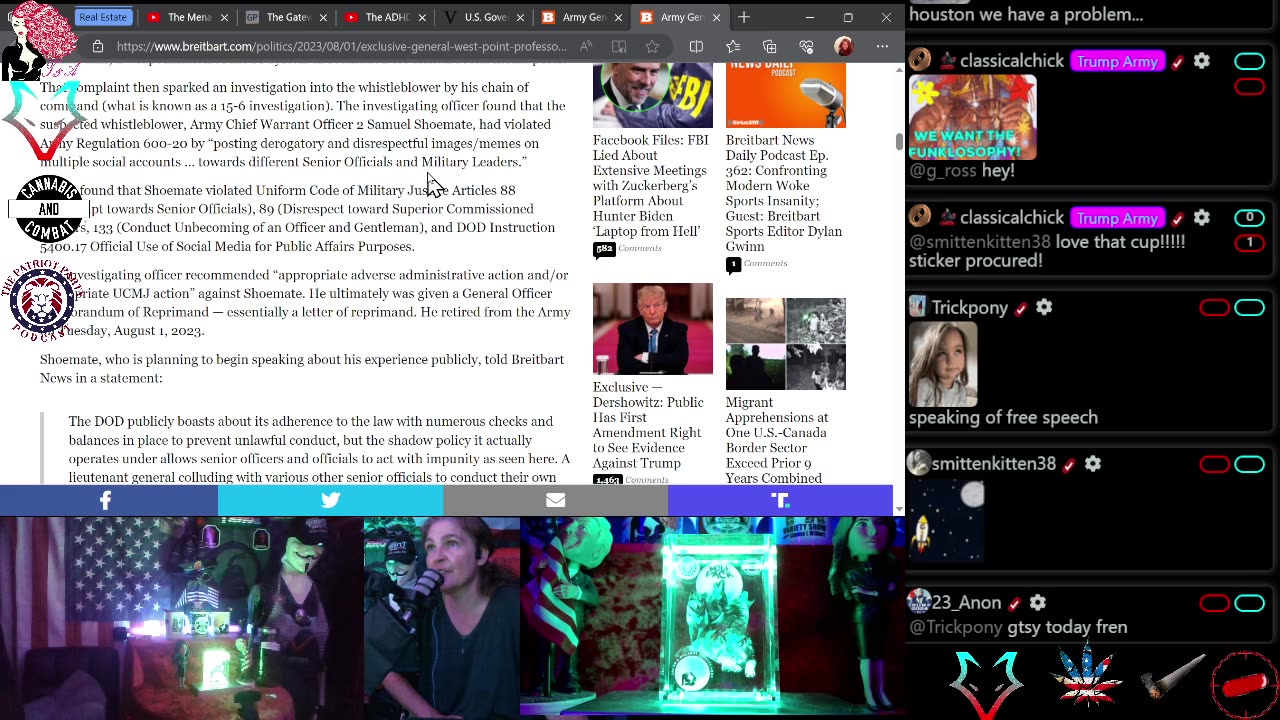The height and width of the screenshot is (720, 1280).
Task: Open the Favorites list
Action: (733, 46)
